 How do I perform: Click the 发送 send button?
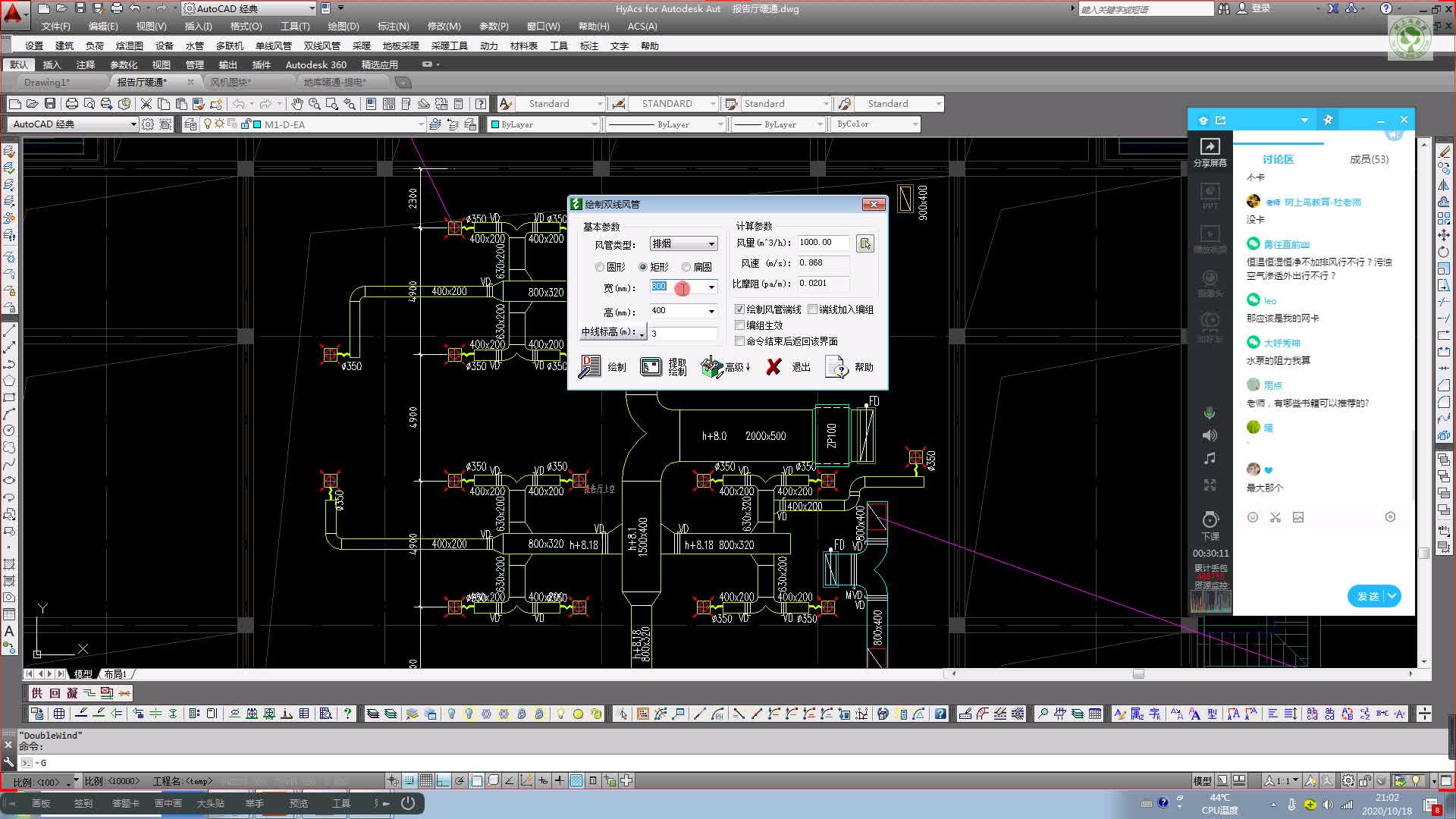[x=1367, y=596]
